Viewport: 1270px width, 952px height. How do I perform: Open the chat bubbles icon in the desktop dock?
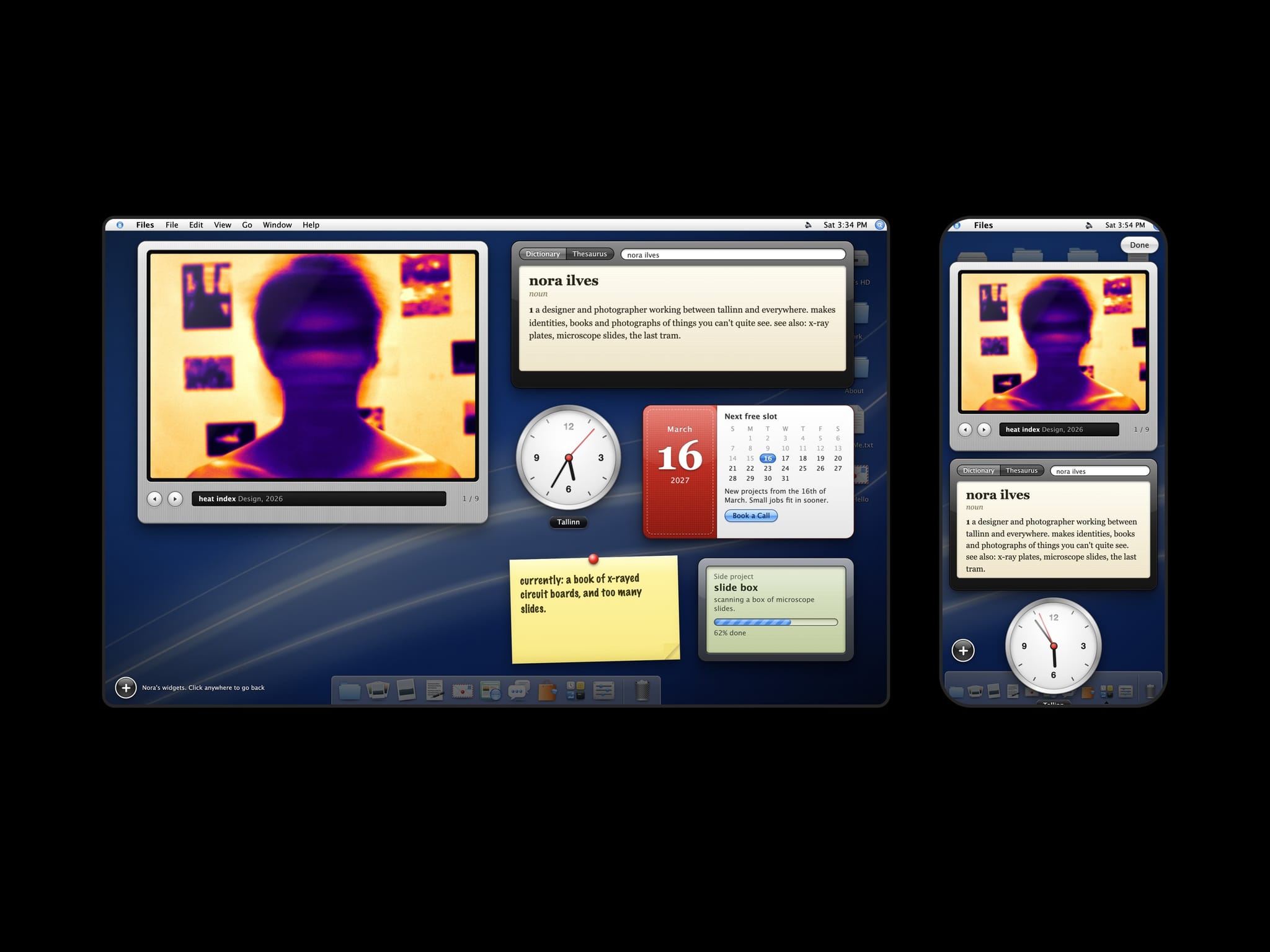pyautogui.click(x=518, y=690)
